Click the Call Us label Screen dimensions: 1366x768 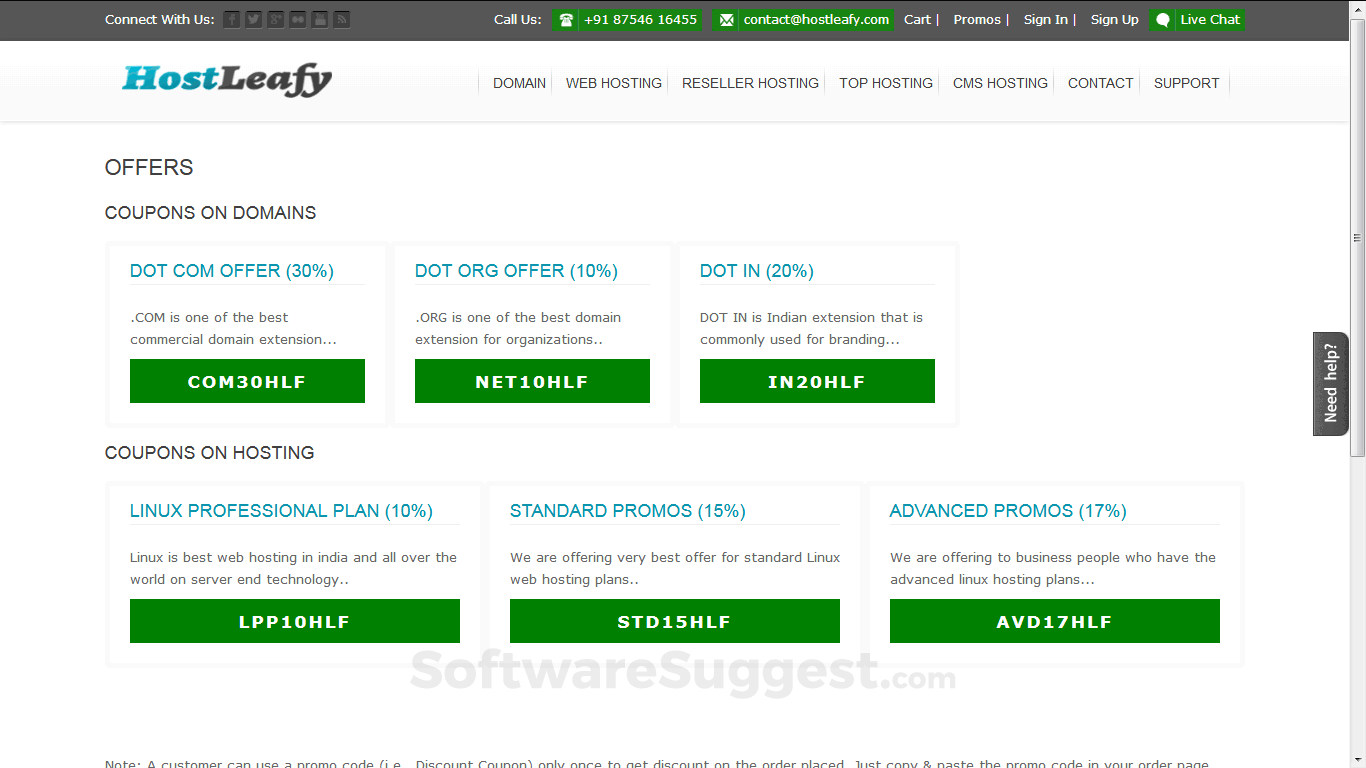pos(518,20)
